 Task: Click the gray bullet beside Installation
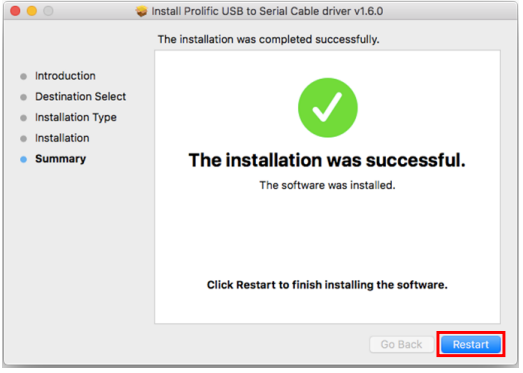coord(23,139)
